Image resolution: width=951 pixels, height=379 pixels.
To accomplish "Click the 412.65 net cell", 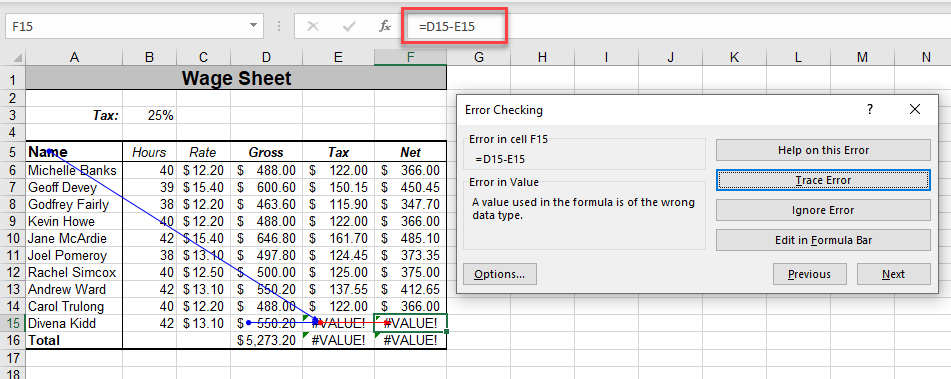I will [411, 289].
